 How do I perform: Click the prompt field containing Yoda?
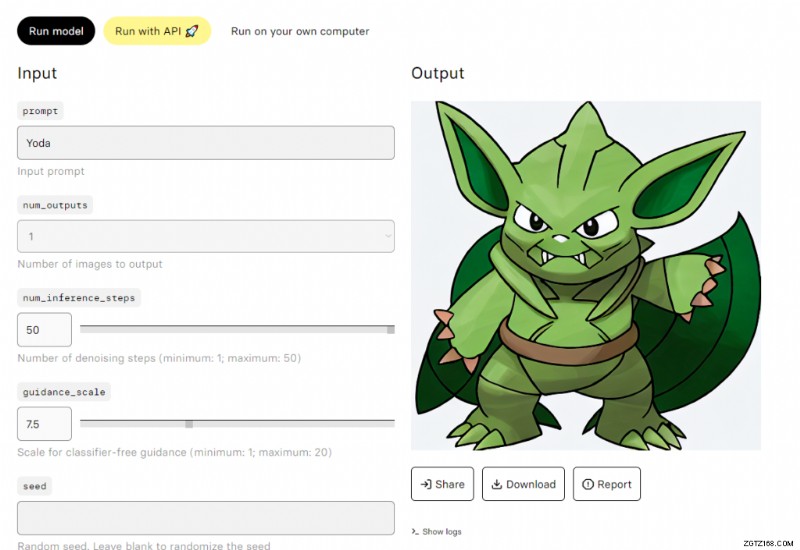point(206,143)
